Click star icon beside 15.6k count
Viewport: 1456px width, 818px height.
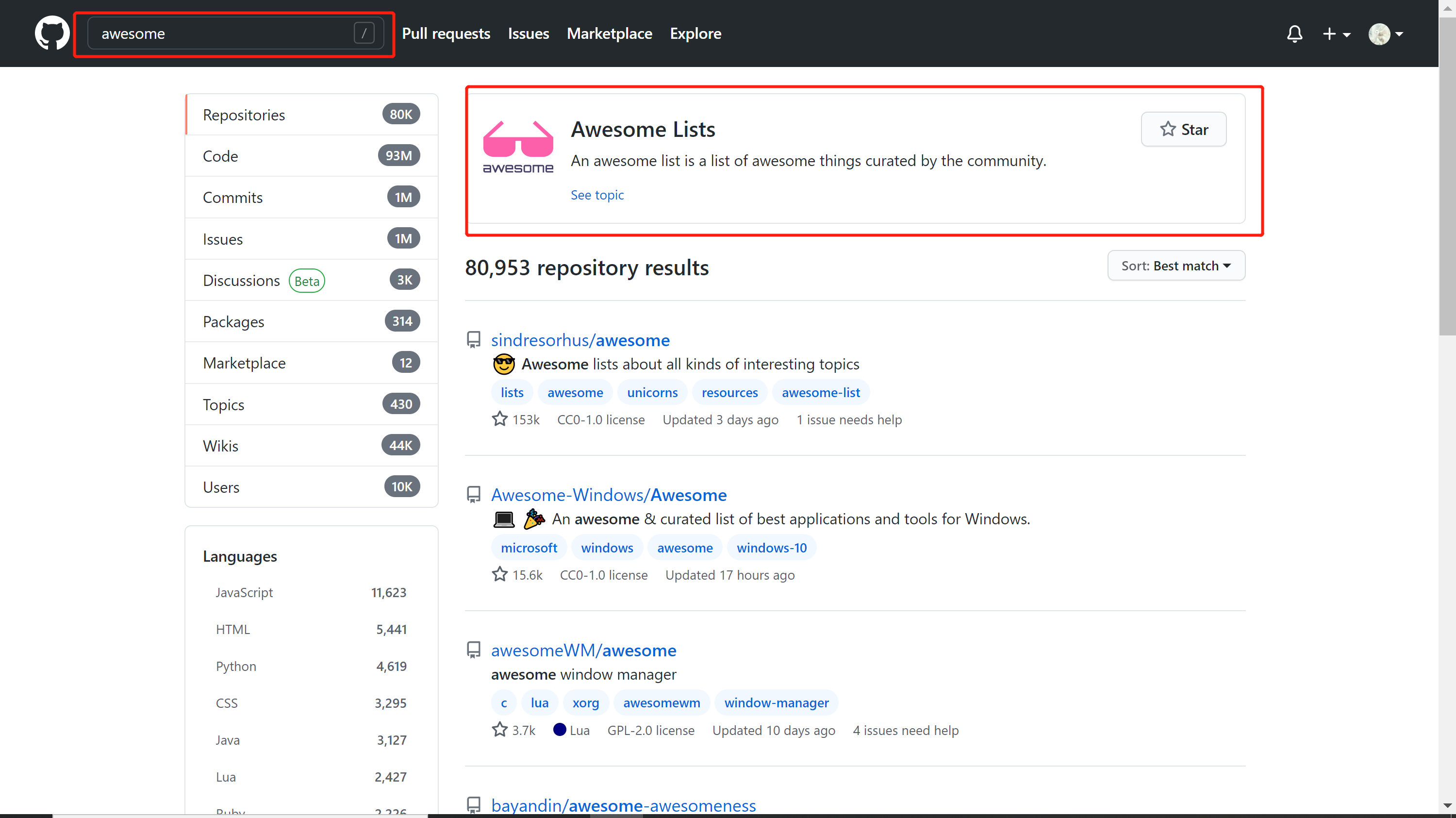[x=500, y=574]
